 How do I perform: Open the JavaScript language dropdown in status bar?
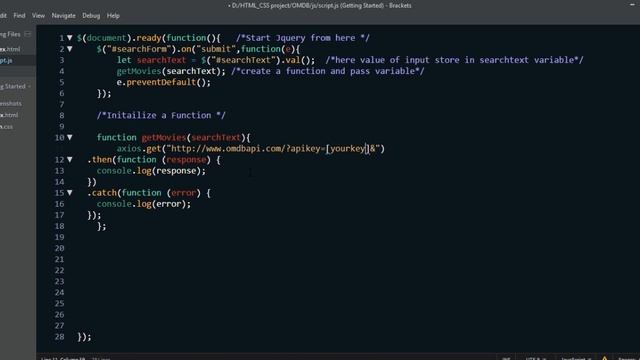pos(576,358)
